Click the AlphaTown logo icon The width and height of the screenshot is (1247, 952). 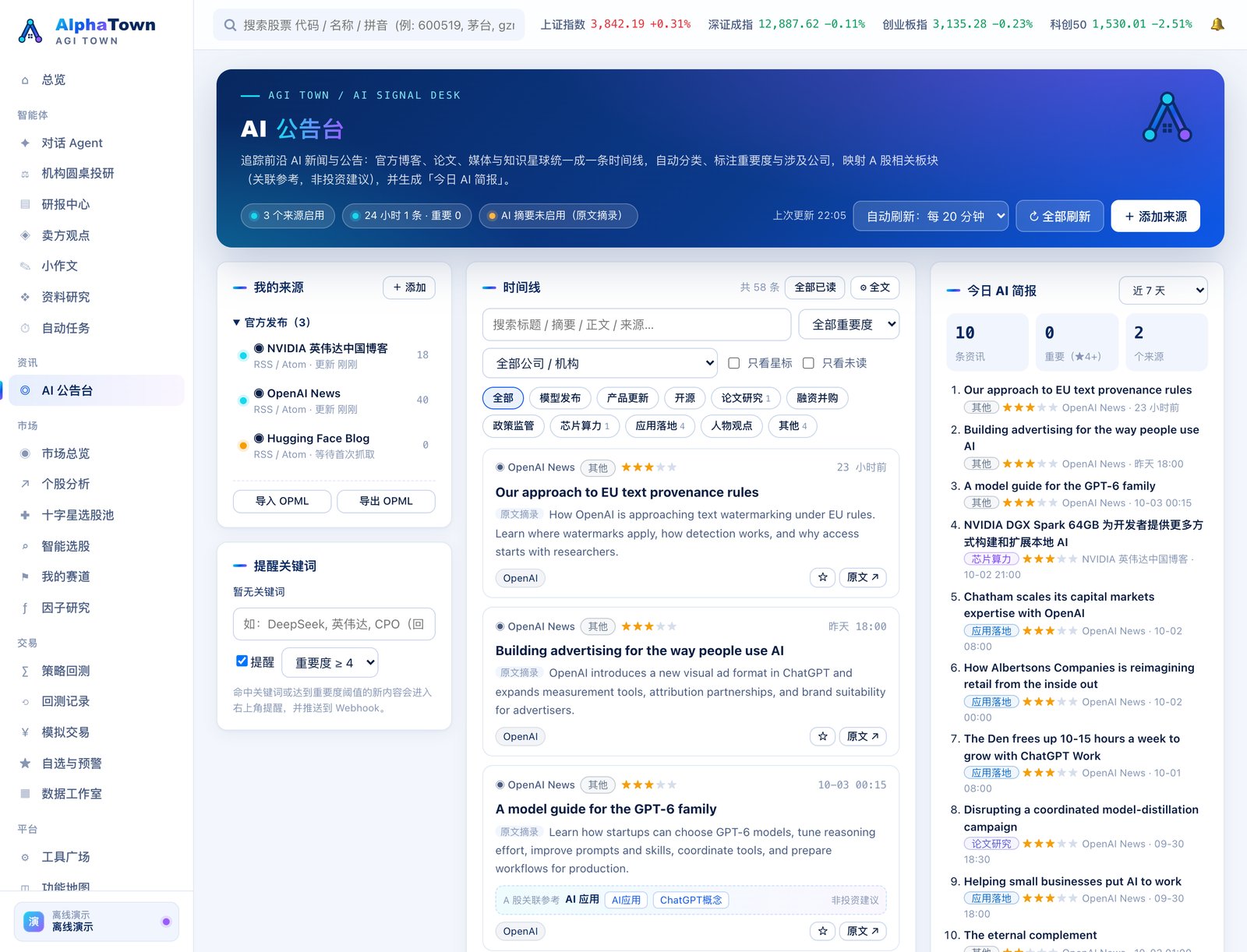(x=30, y=31)
